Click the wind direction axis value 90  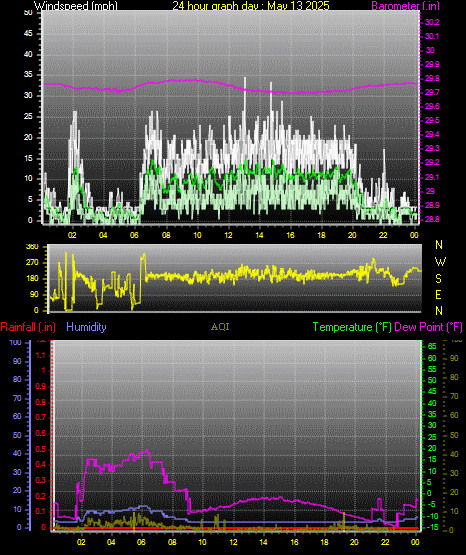coord(34,294)
